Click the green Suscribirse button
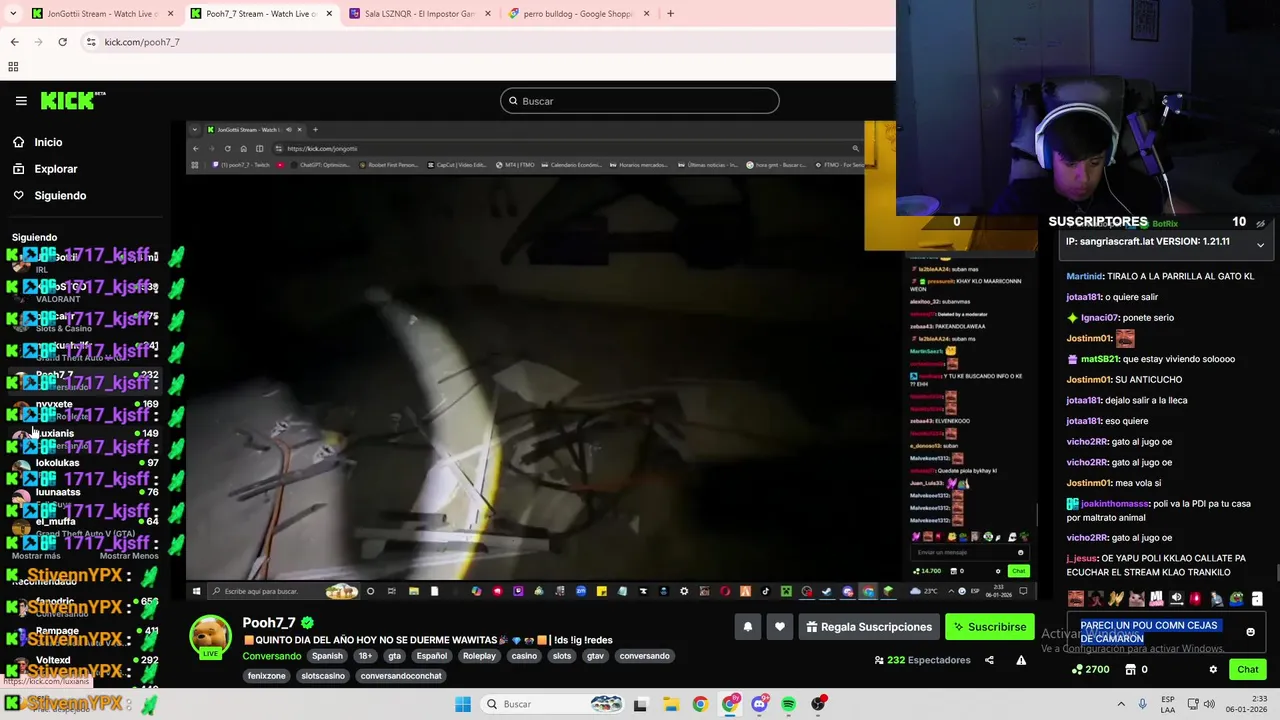Image resolution: width=1280 pixels, height=720 pixels. pyautogui.click(x=989, y=627)
